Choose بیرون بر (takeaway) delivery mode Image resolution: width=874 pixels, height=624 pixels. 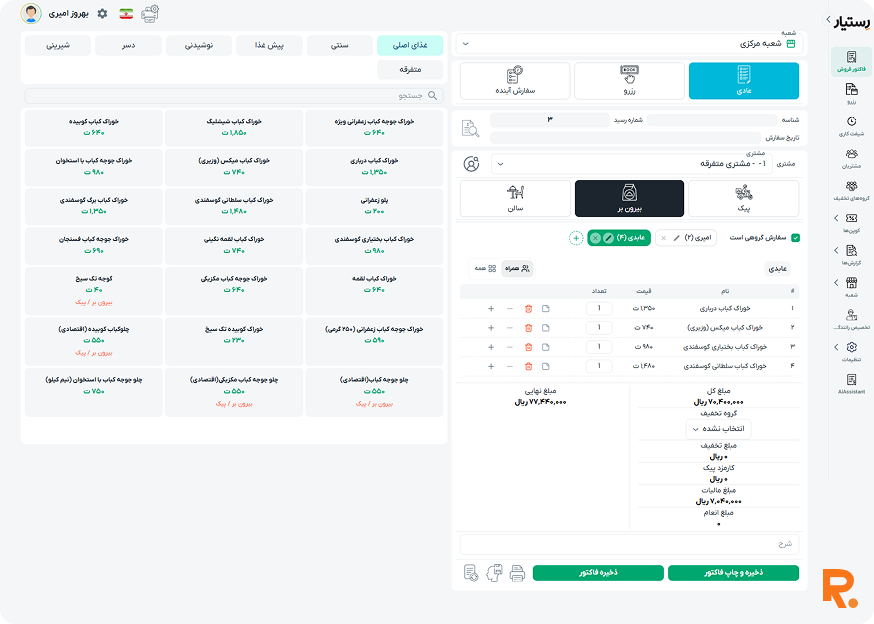[629, 198]
